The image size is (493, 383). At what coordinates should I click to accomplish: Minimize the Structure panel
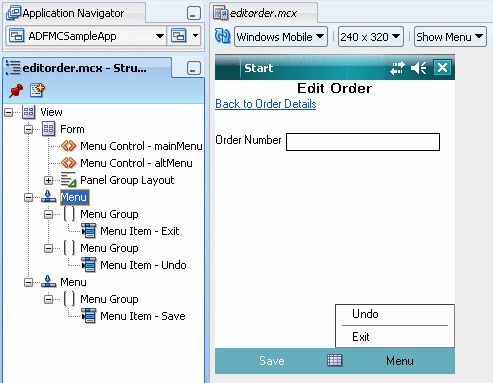click(194, 68)
